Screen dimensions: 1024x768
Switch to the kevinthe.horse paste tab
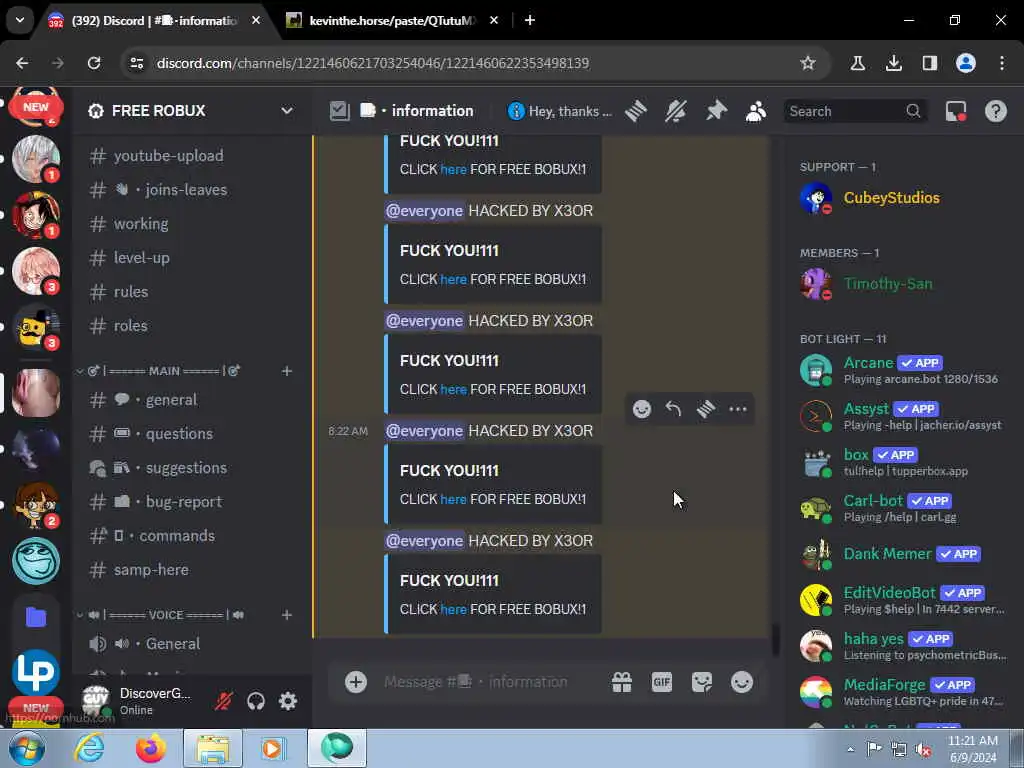pos(392,21)
